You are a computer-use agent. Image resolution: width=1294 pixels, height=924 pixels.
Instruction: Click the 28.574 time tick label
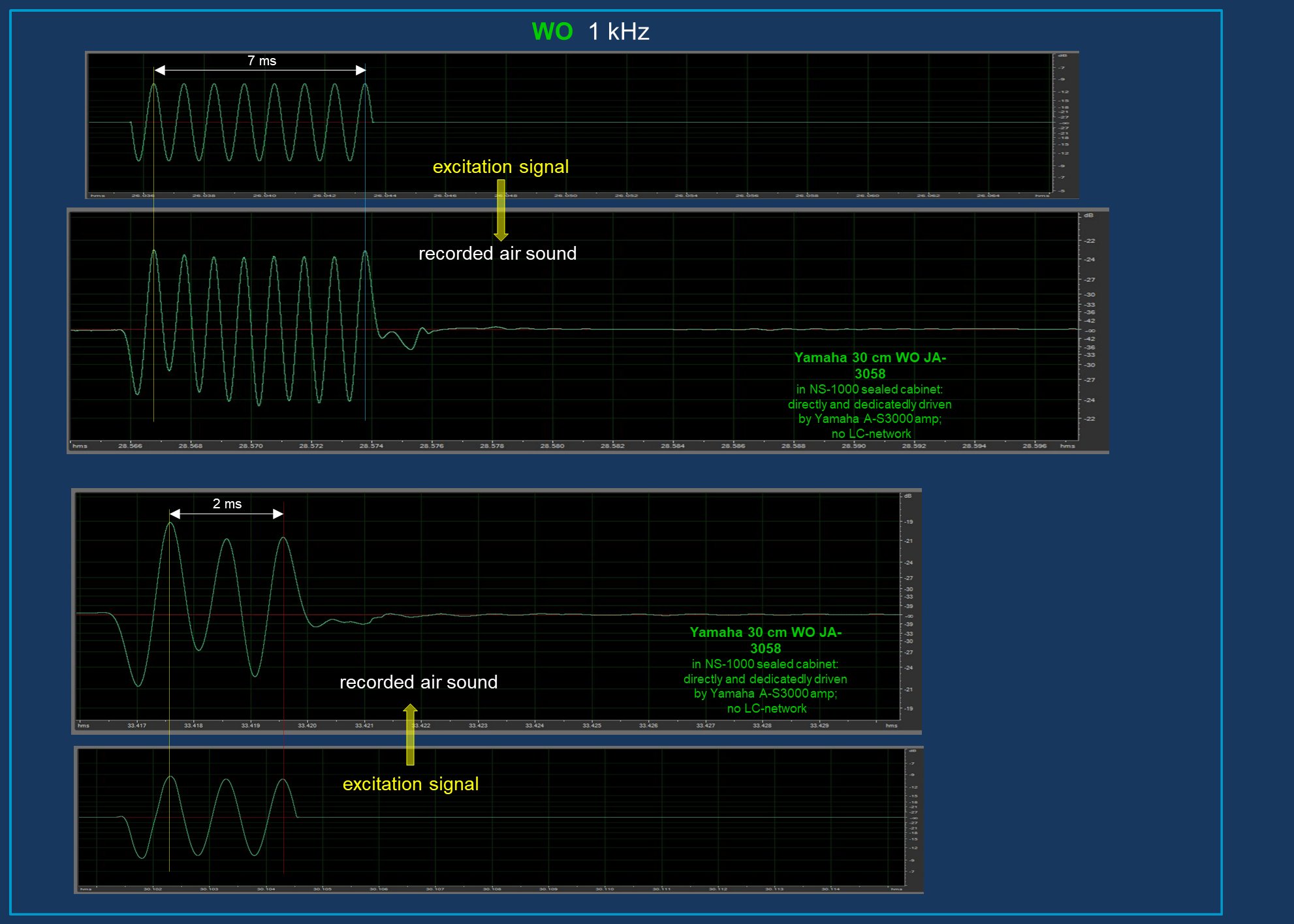click(x=371, y=446)
